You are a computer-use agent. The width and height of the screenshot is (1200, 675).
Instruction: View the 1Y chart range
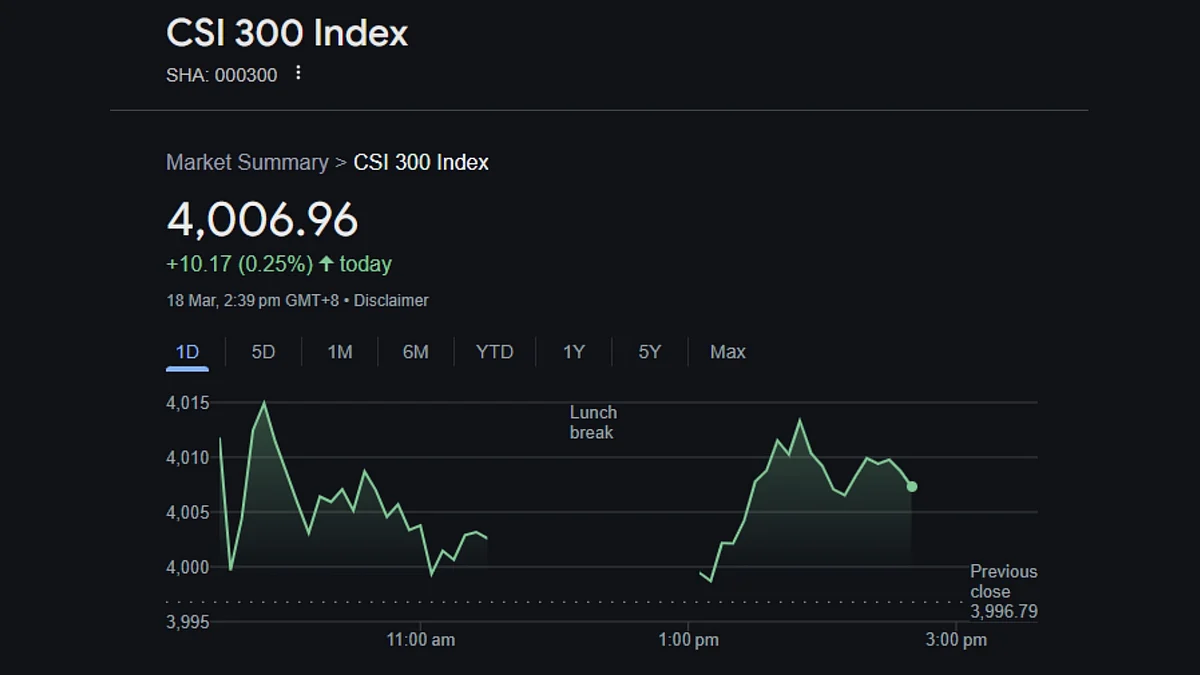click(x=573, y=352)
